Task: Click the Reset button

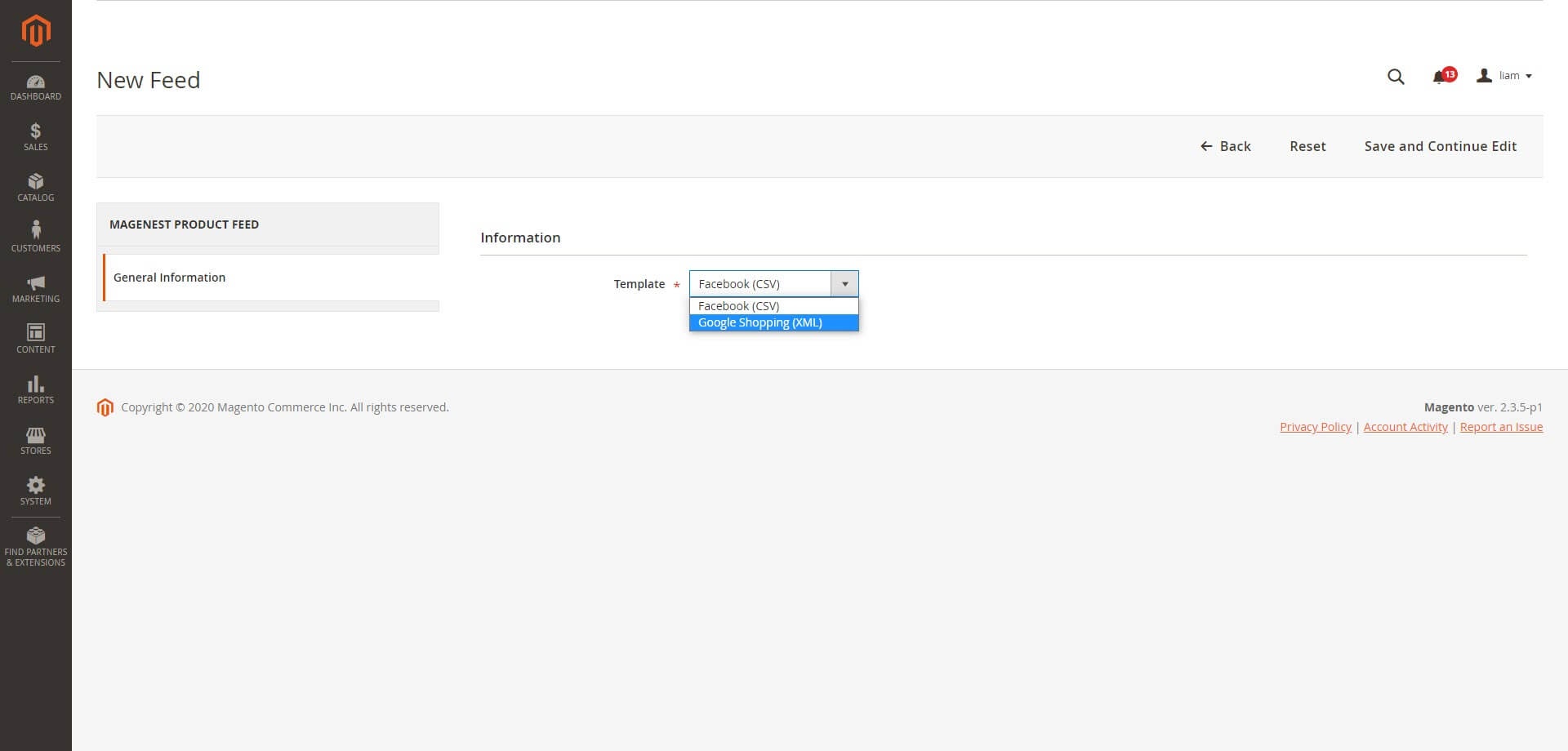Action: [1307, 146]
